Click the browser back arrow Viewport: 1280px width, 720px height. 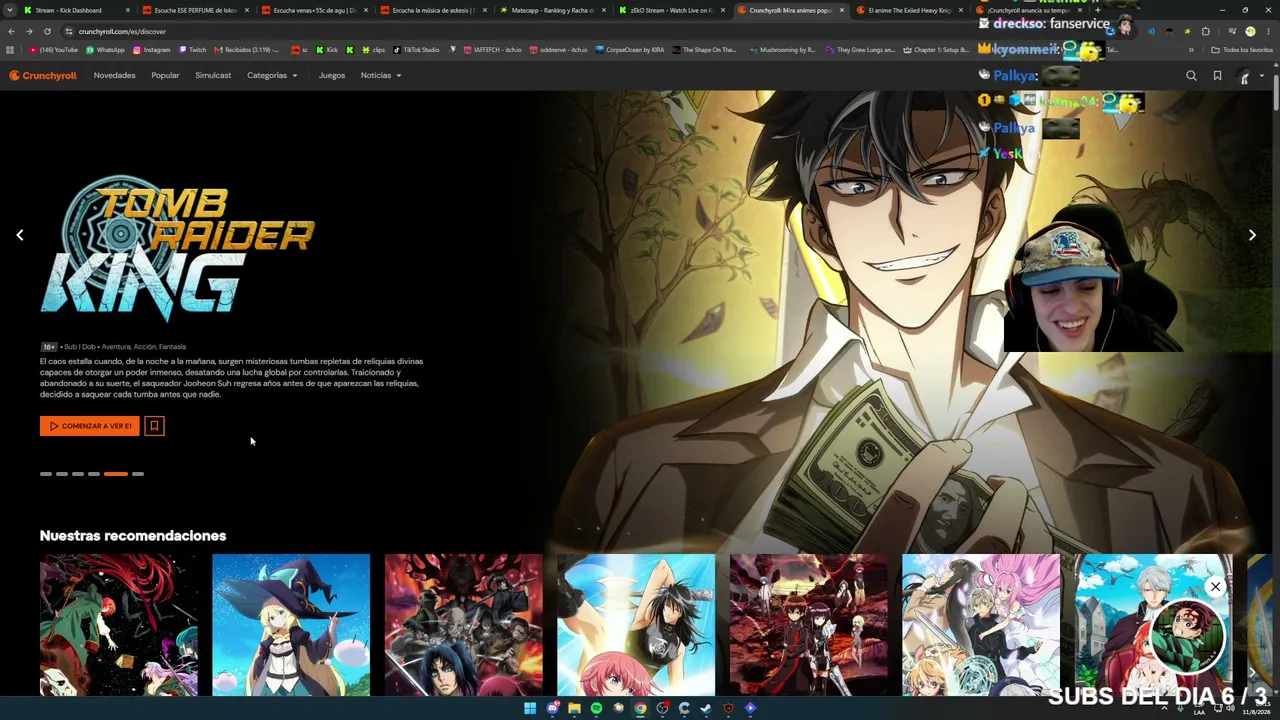coord(11,31)
